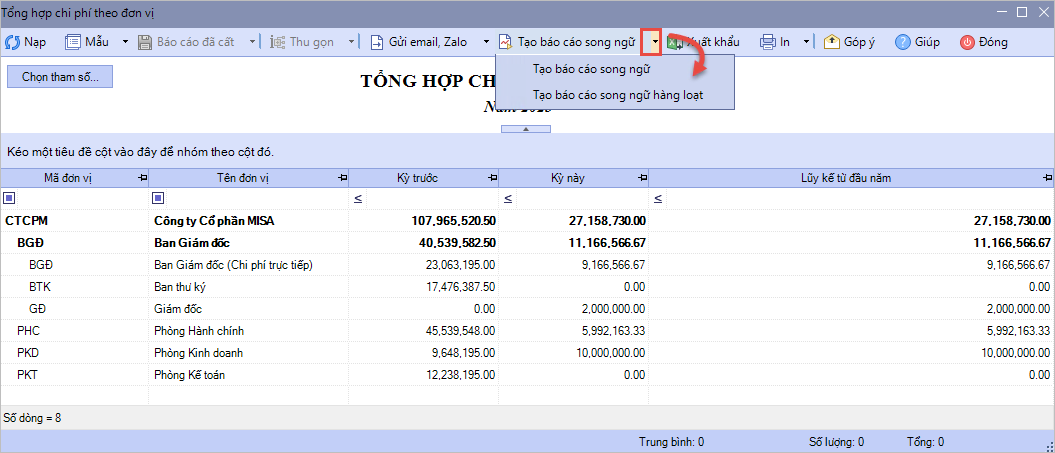Click dropdown arrow beside Tạo báo cáo song ngữ
The image size is (1055, 453).
[653, 42]
